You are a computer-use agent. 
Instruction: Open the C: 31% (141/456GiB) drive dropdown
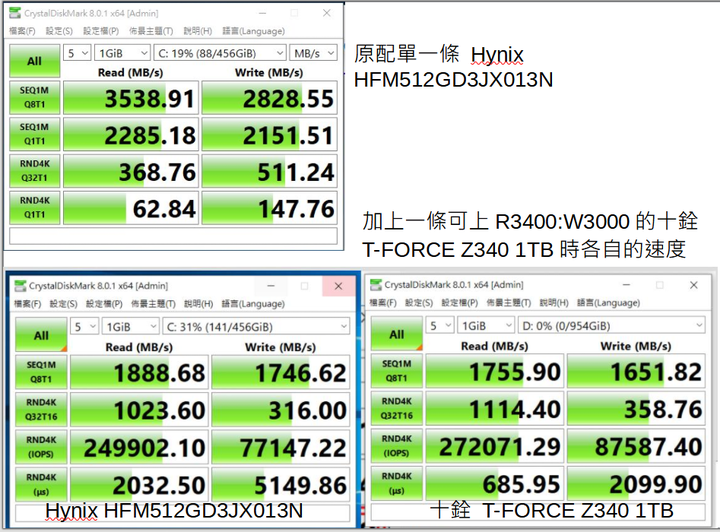coord(256,327)
